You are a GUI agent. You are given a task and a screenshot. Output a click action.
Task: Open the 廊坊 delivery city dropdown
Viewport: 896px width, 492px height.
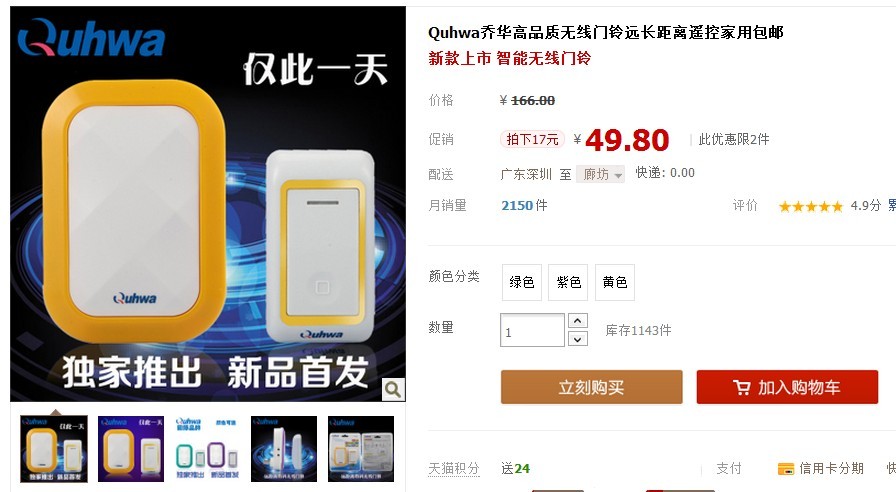tap(601, 174)
